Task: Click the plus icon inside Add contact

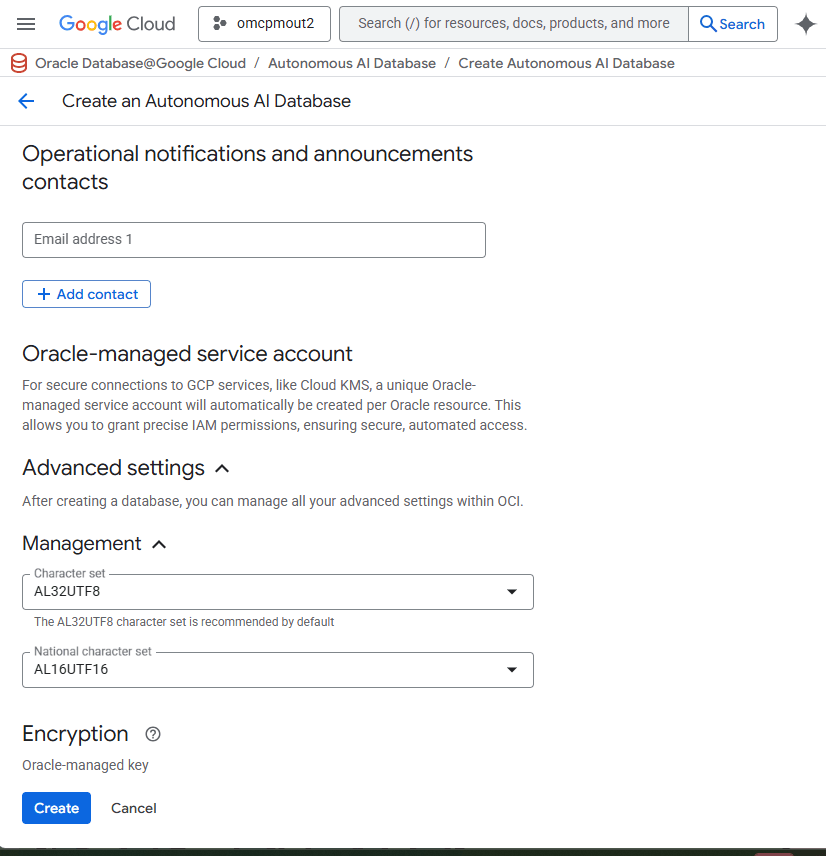Action: pyautogui.click(x=44, y=293)
